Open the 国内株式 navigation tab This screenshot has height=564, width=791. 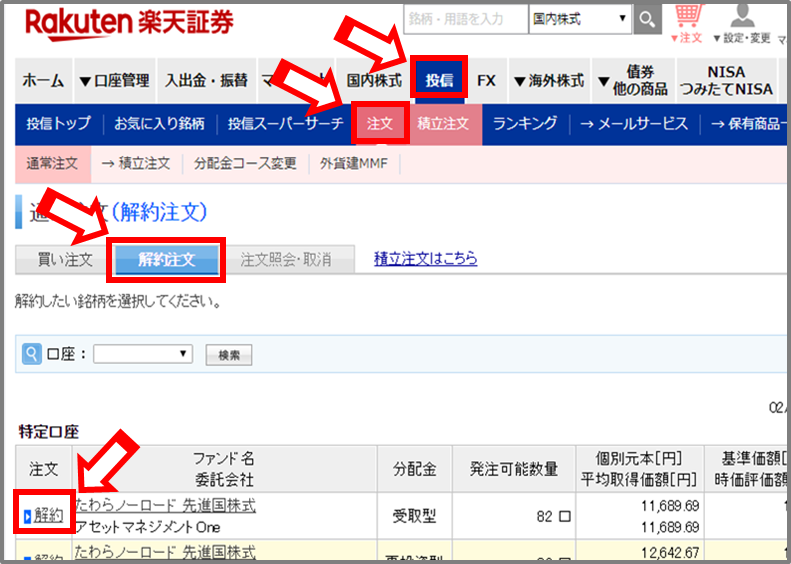(374, 81)
